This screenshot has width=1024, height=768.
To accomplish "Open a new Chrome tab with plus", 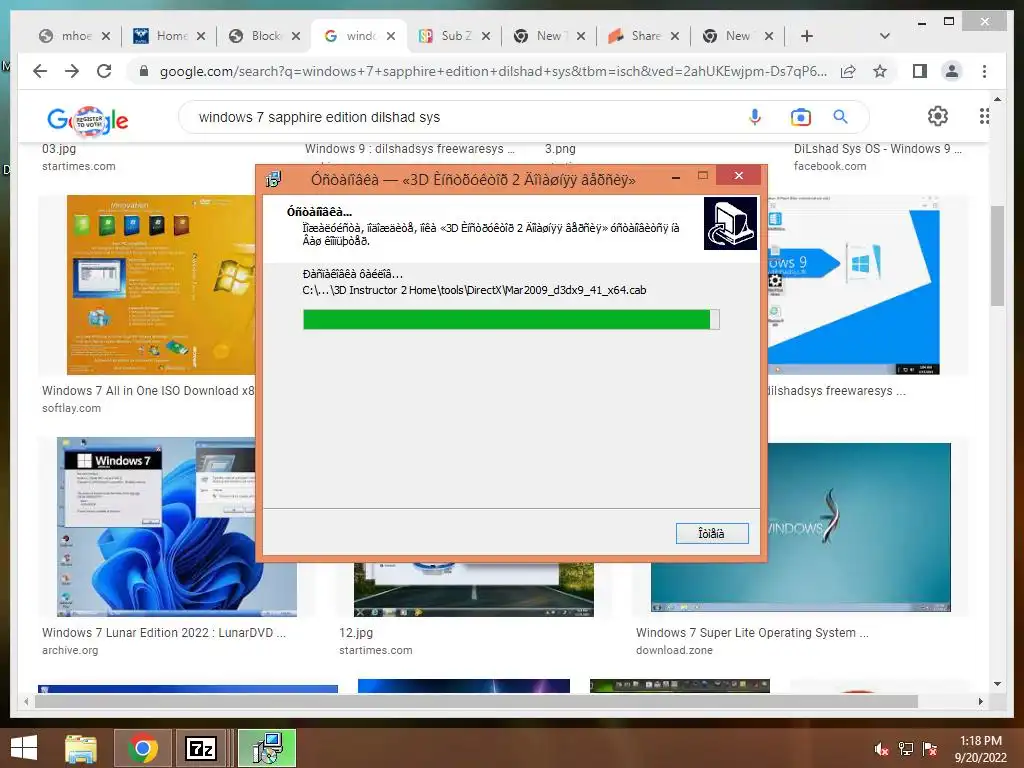I will point(807,36).
